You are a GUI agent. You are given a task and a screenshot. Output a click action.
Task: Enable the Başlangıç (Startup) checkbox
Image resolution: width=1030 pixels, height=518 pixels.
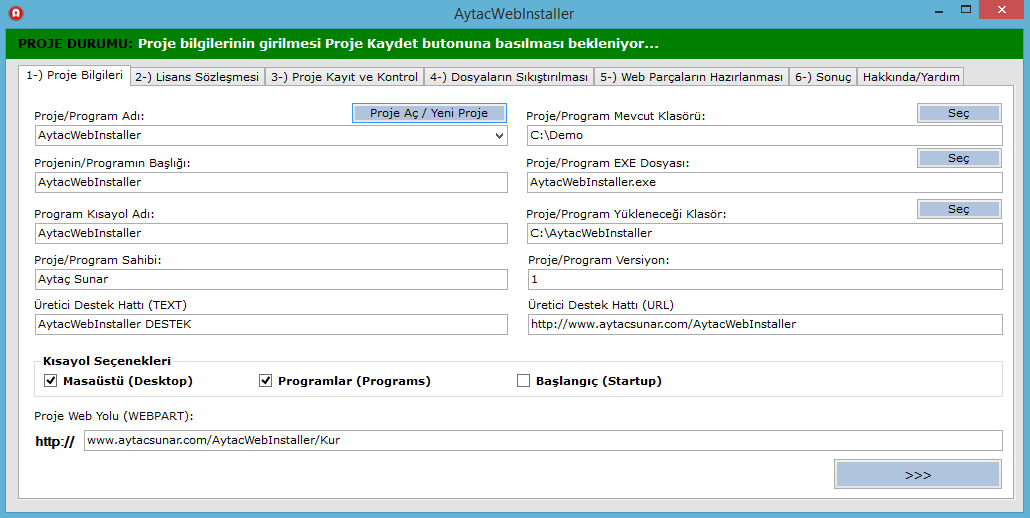523,381
